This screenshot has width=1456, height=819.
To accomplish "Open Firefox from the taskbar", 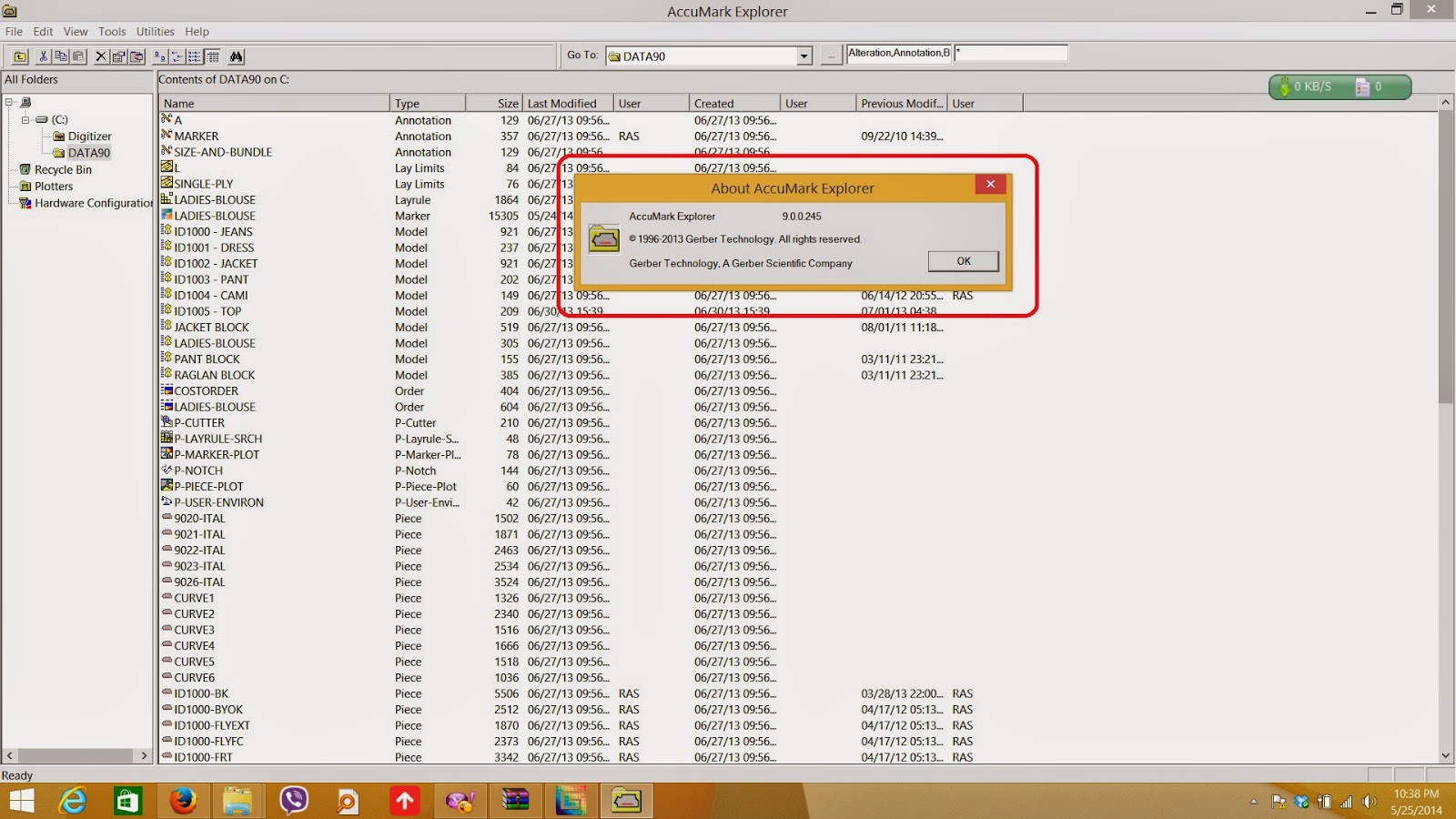I will coord(183,801).
